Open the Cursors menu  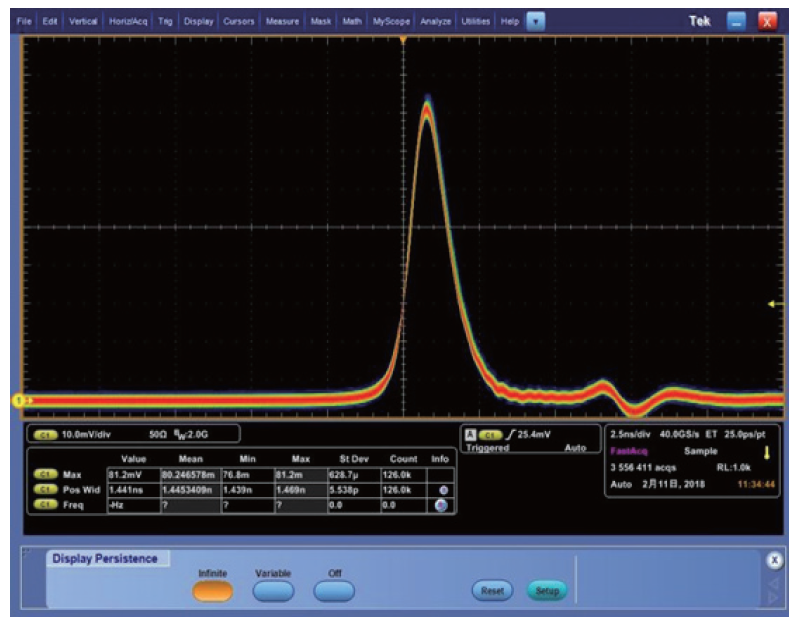pos(240,21)
